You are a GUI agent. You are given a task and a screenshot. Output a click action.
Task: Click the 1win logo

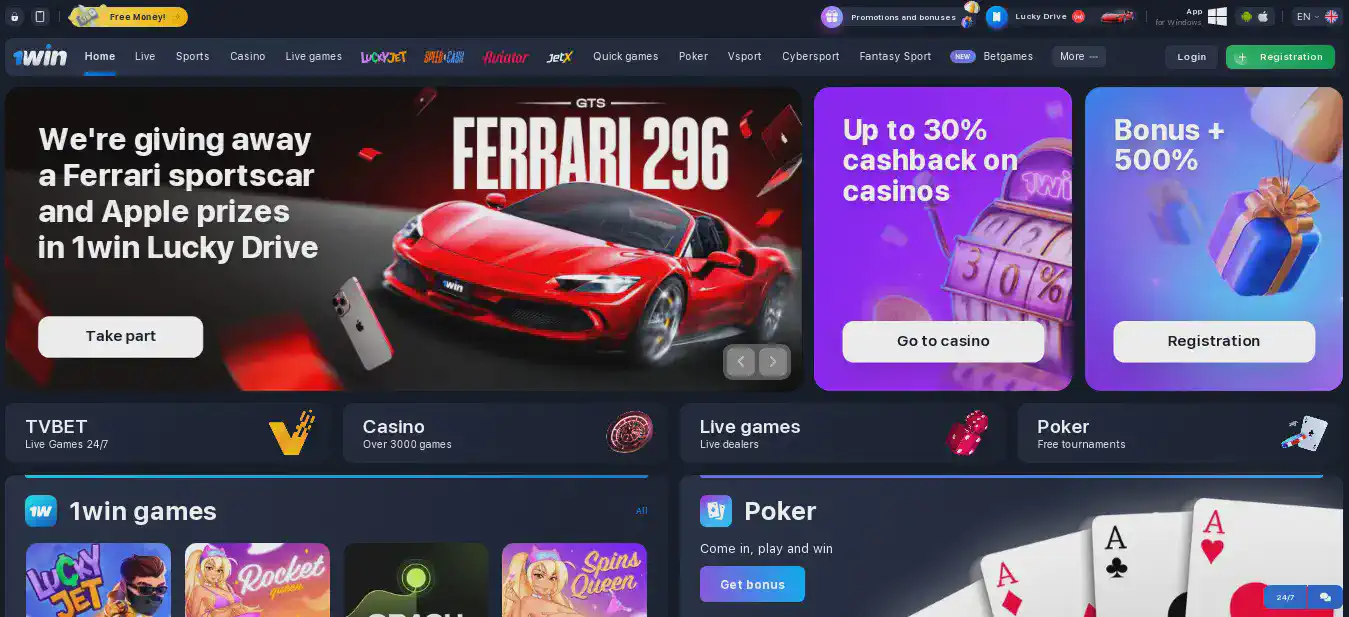pyautogui.click(x=40, y=57)
